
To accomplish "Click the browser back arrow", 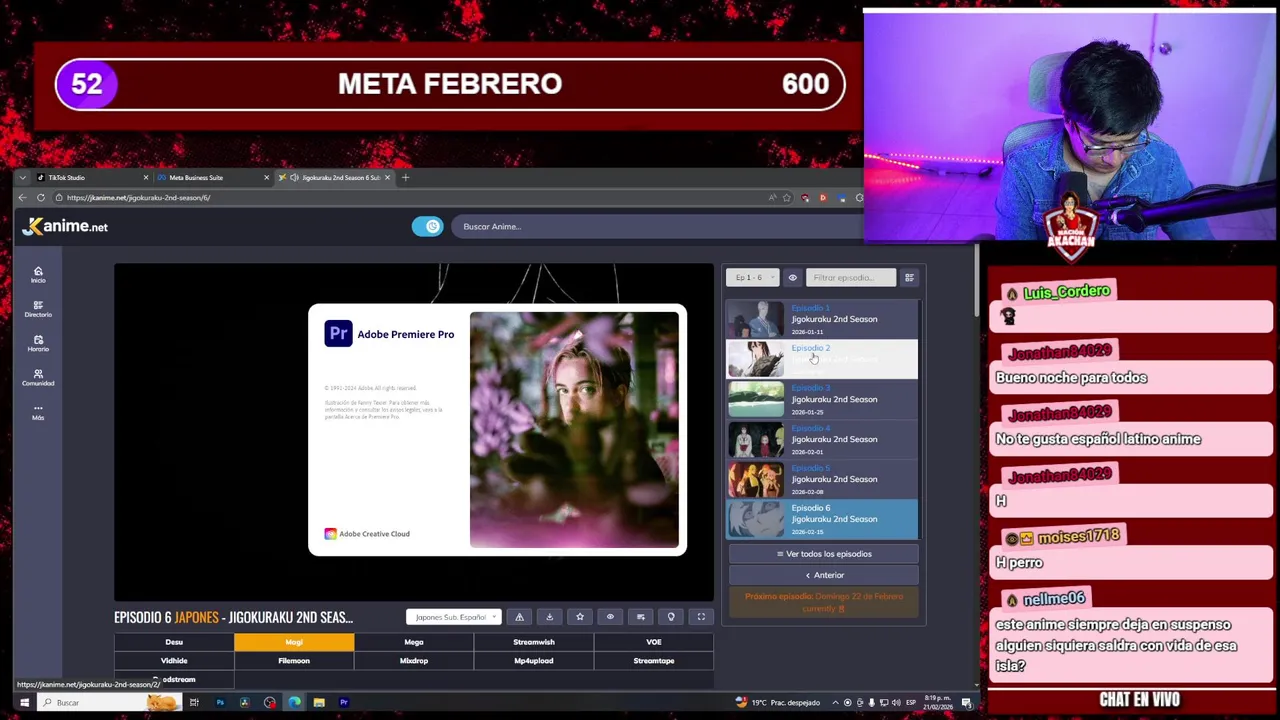I will [22, 197].
